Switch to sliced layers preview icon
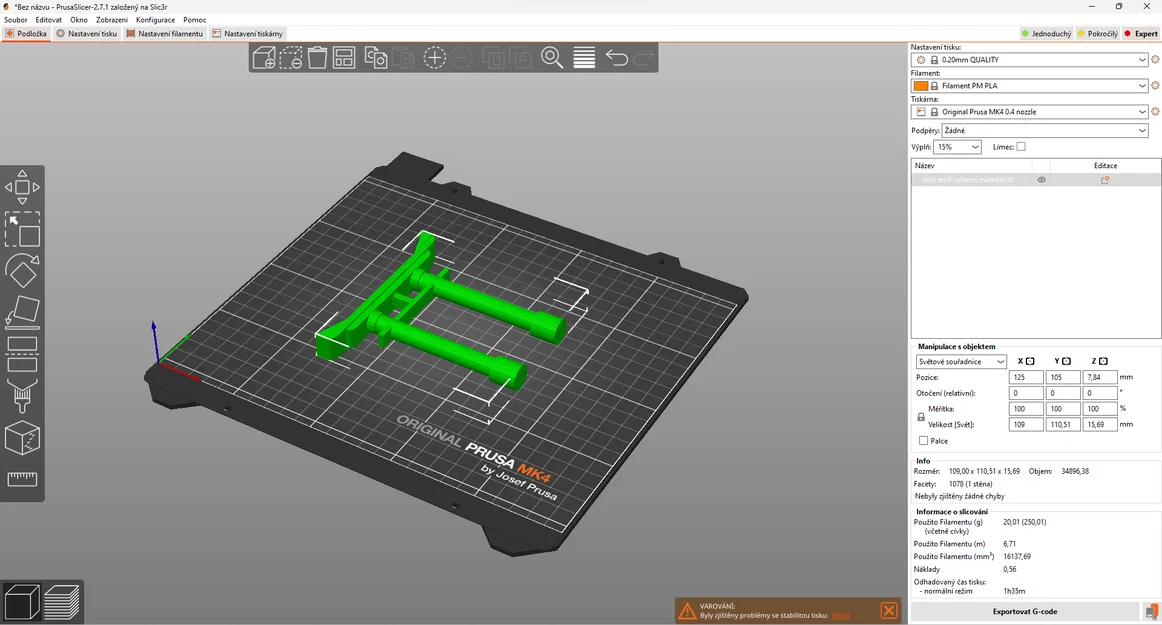 click(x=62, y=602)
